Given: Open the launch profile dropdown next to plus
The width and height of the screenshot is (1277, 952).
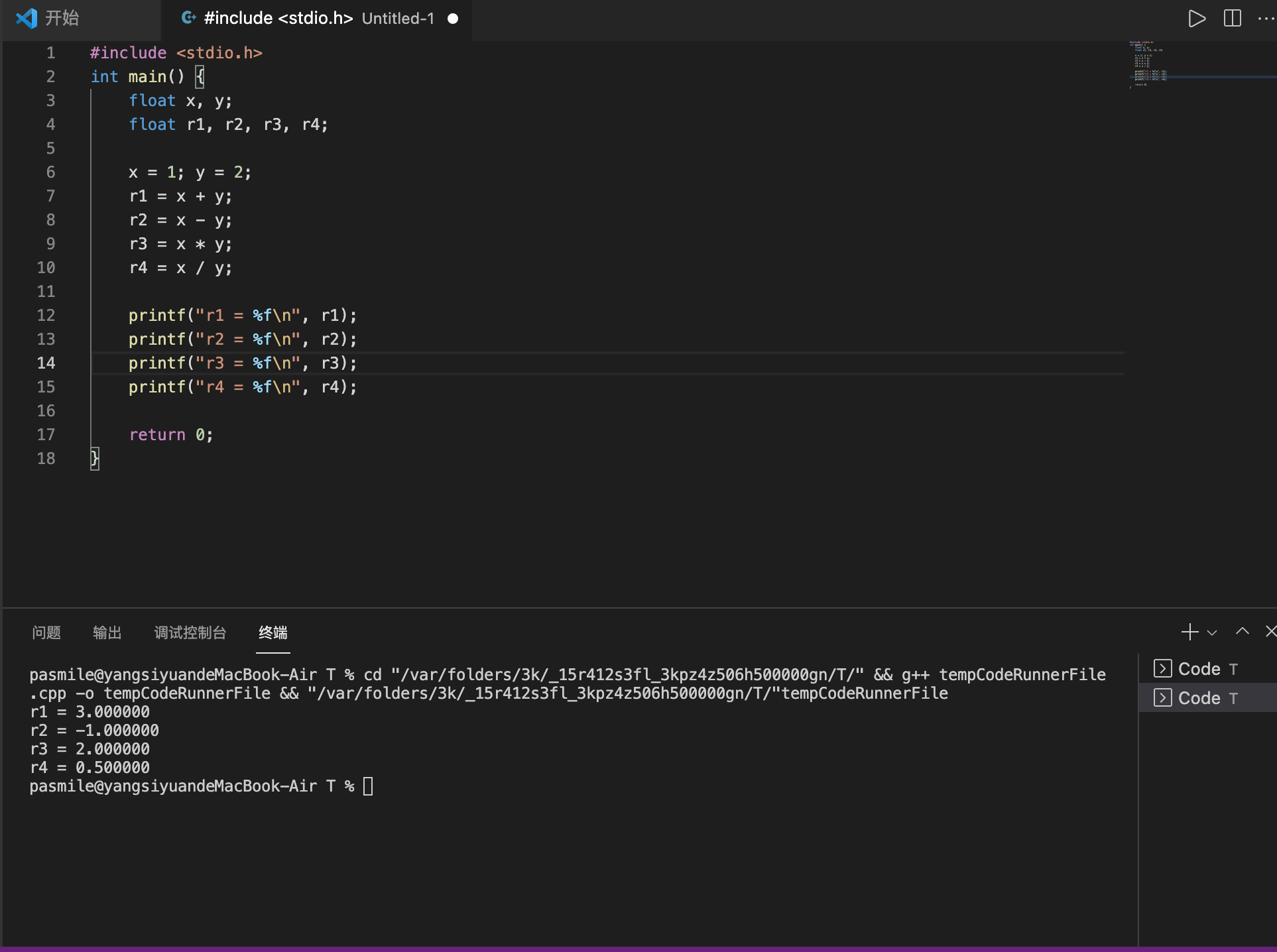Looking at the screenshot, I should [x=1212, y=632].
